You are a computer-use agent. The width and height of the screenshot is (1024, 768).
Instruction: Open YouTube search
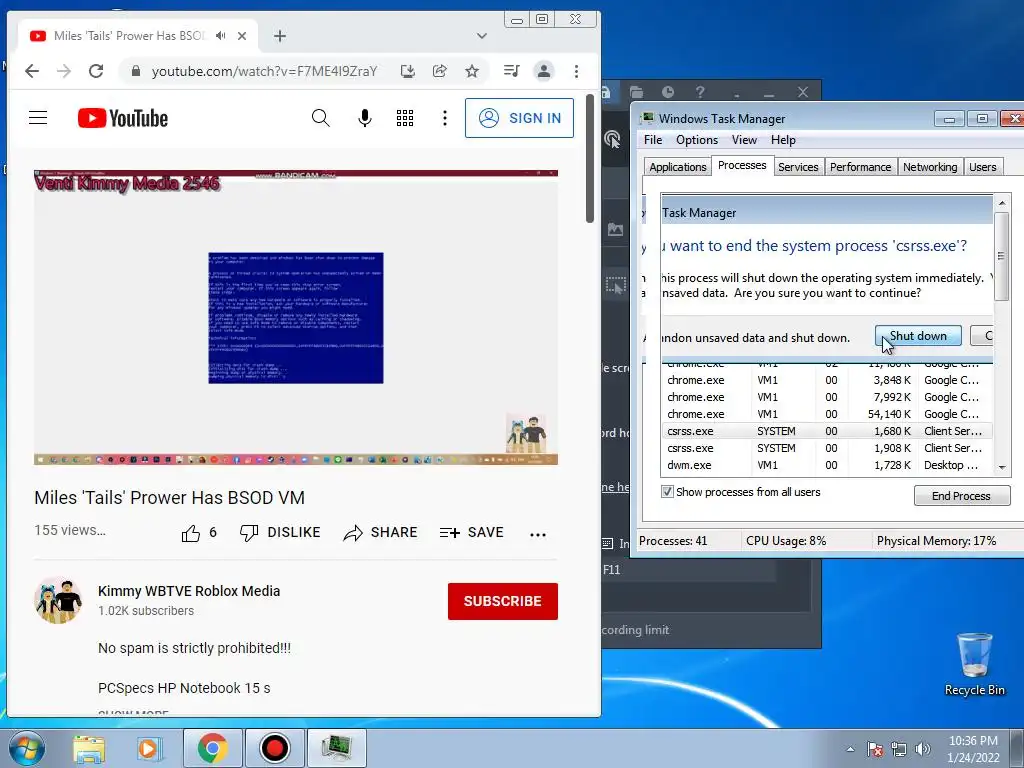[x=320, y=118]
